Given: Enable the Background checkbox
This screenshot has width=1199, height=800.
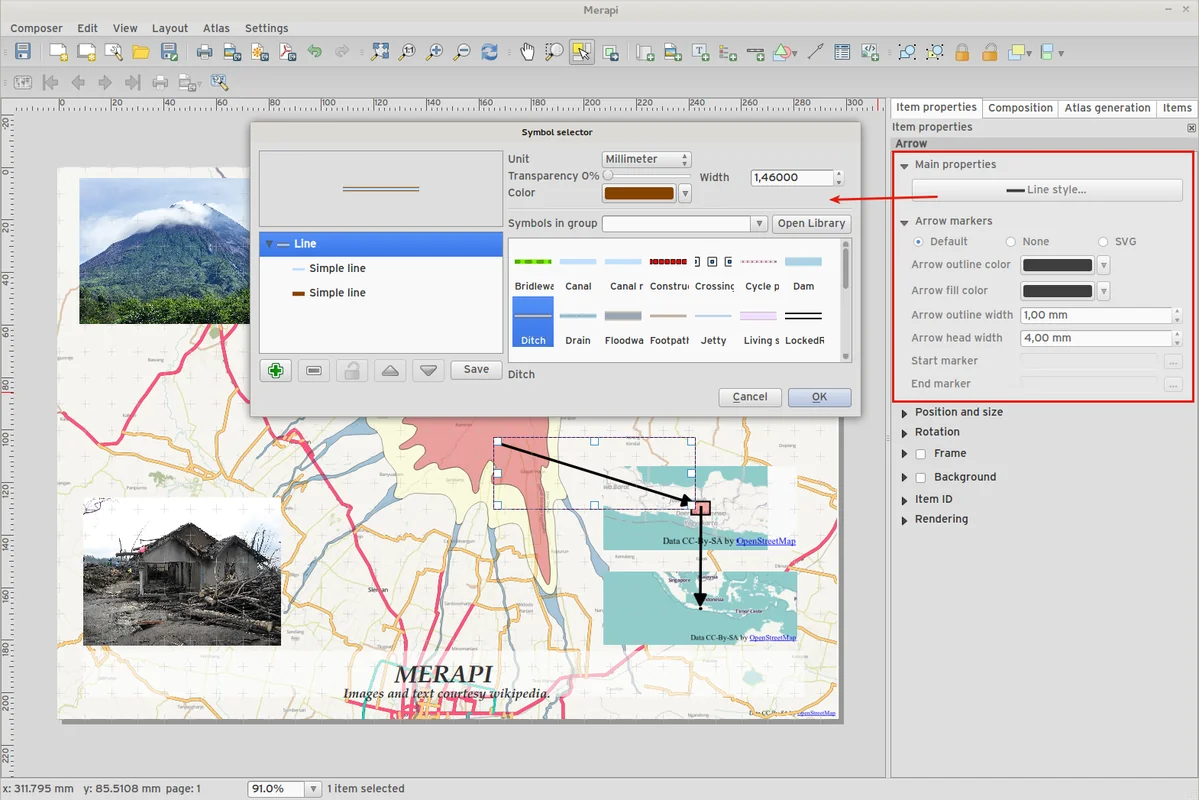Looking at the screenshot, I should 921,478.
